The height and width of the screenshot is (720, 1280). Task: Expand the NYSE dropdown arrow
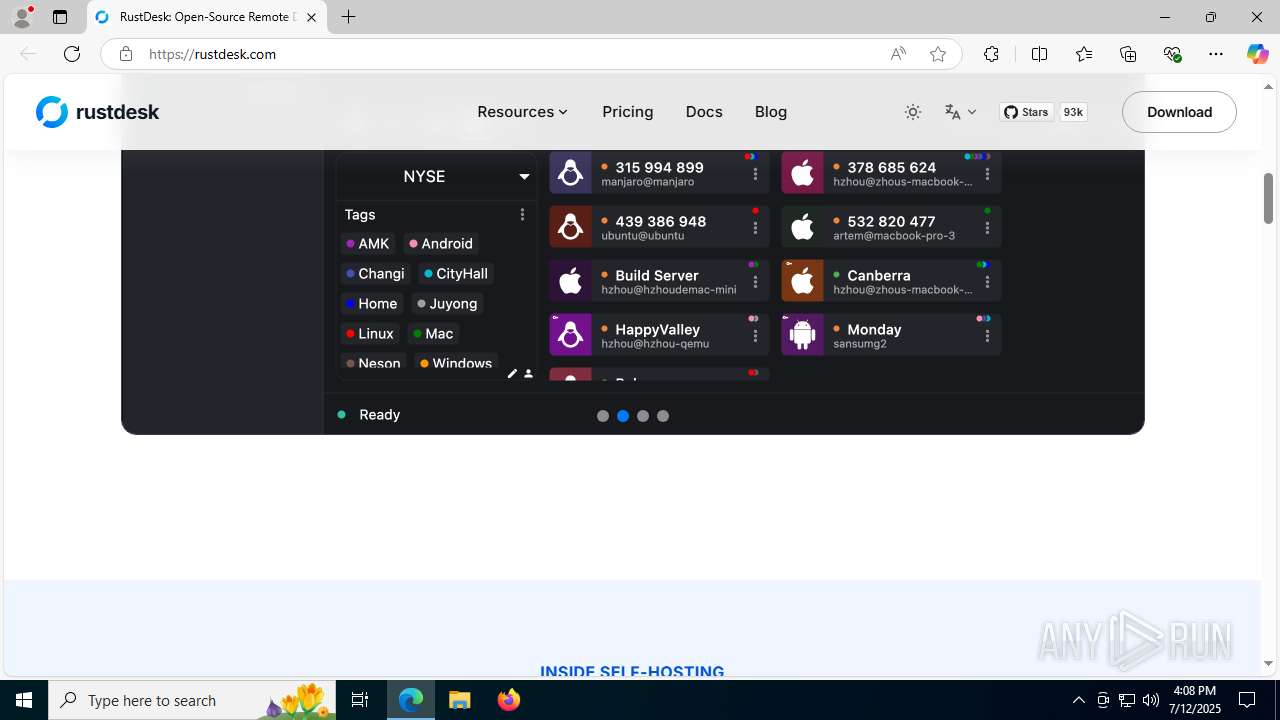524,176
